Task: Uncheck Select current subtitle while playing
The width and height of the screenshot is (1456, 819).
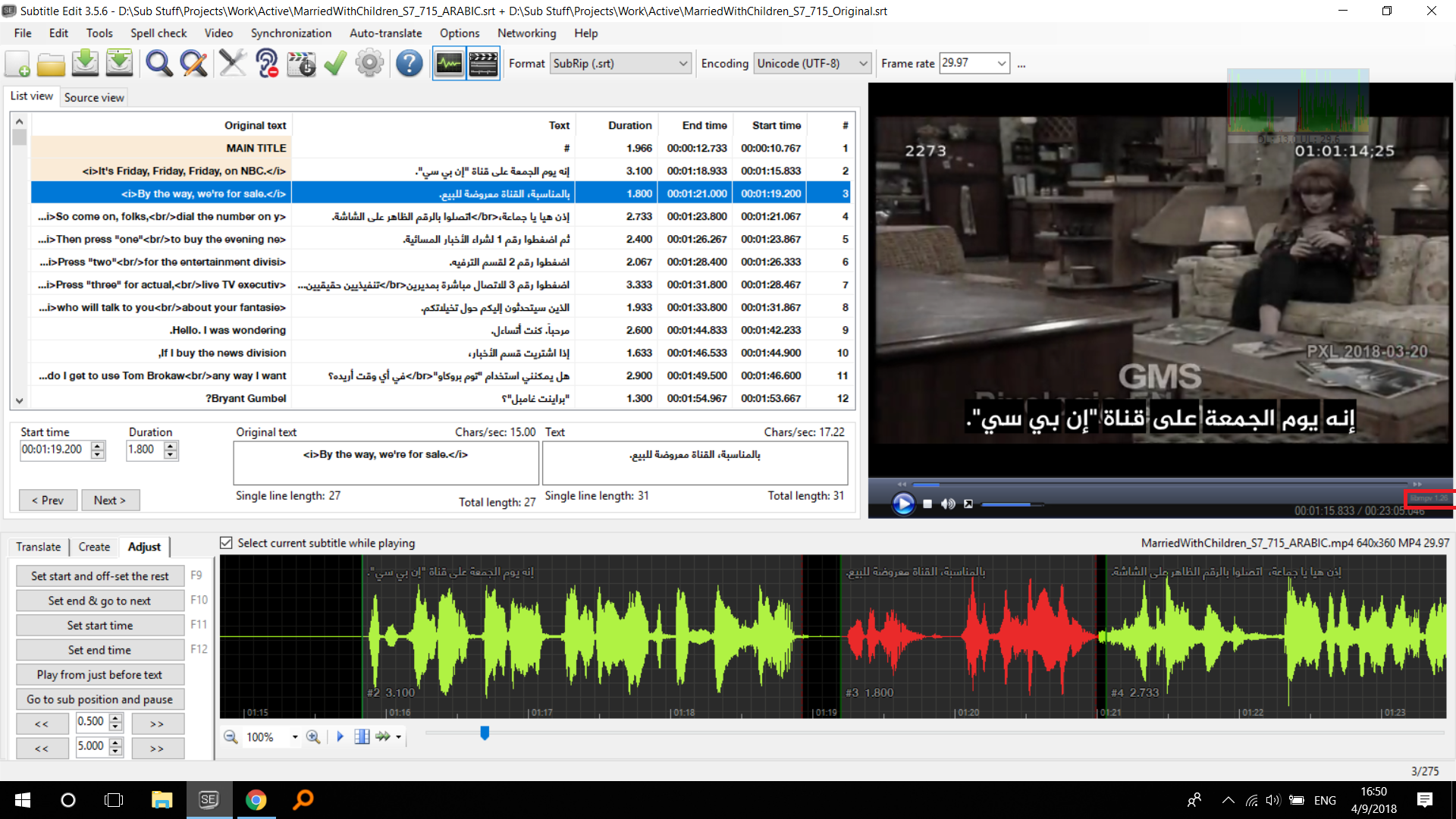Action: (x=226, y=543)
